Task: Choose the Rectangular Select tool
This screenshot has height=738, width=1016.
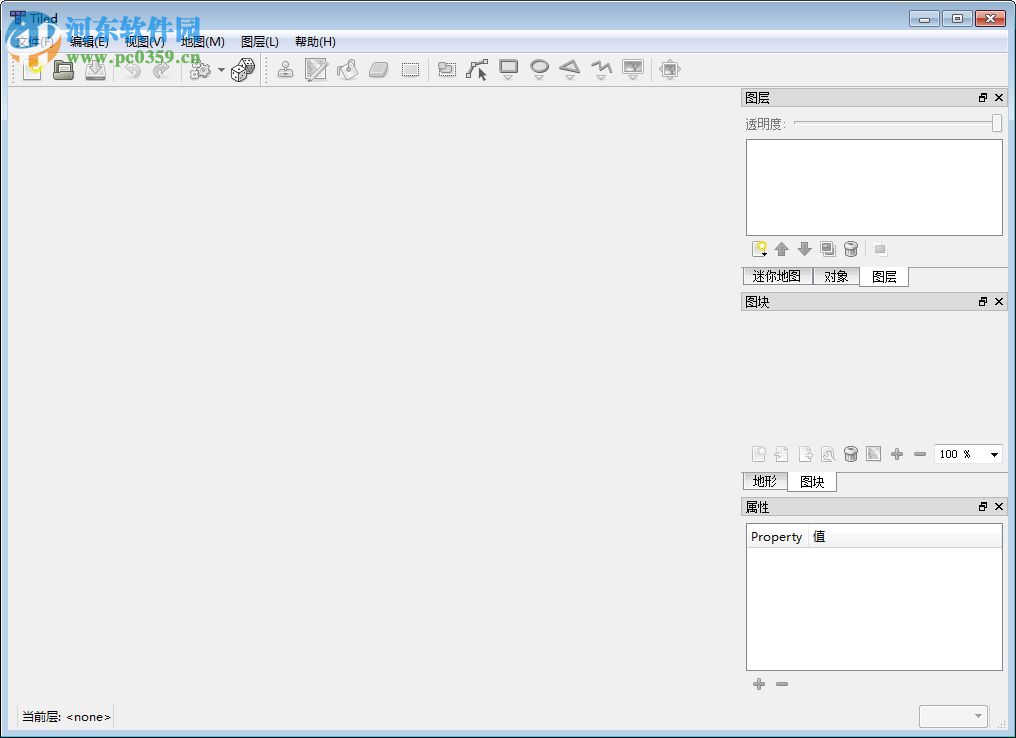Action: (410, 70)
